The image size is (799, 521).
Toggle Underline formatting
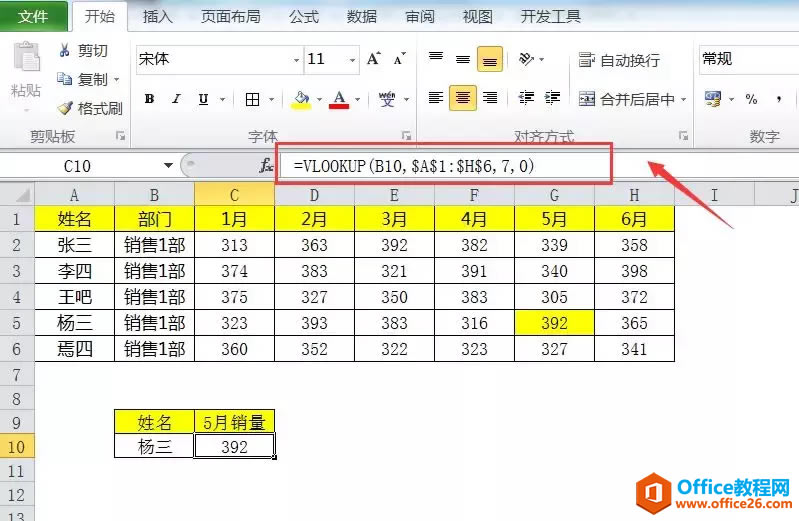pos(203,99)
